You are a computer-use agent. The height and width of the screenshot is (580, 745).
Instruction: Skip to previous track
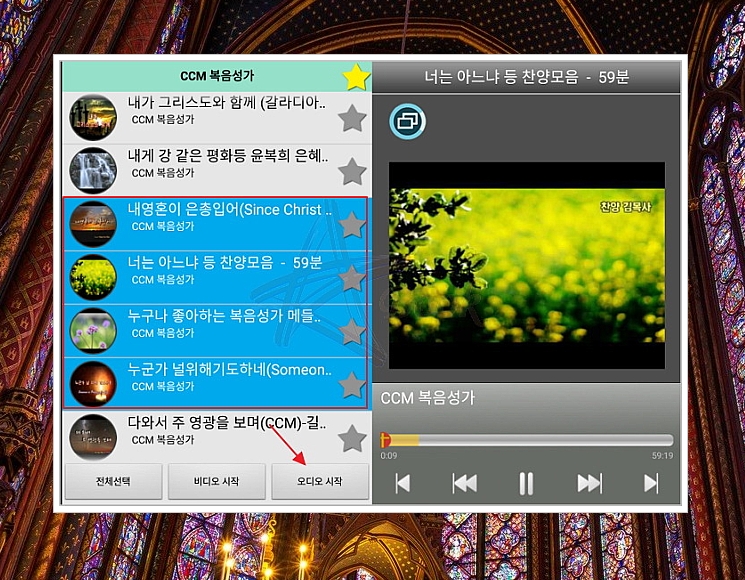tap(402, 484)
